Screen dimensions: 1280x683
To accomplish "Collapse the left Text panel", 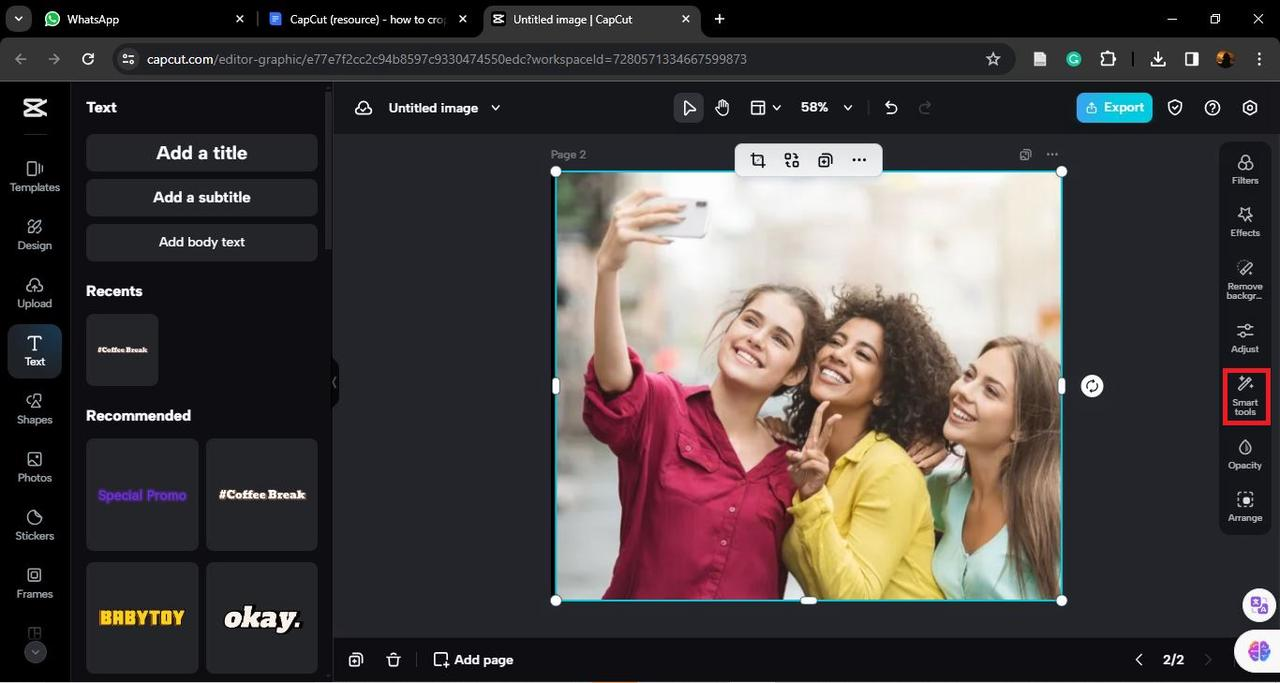I will (x=334, y=383).
